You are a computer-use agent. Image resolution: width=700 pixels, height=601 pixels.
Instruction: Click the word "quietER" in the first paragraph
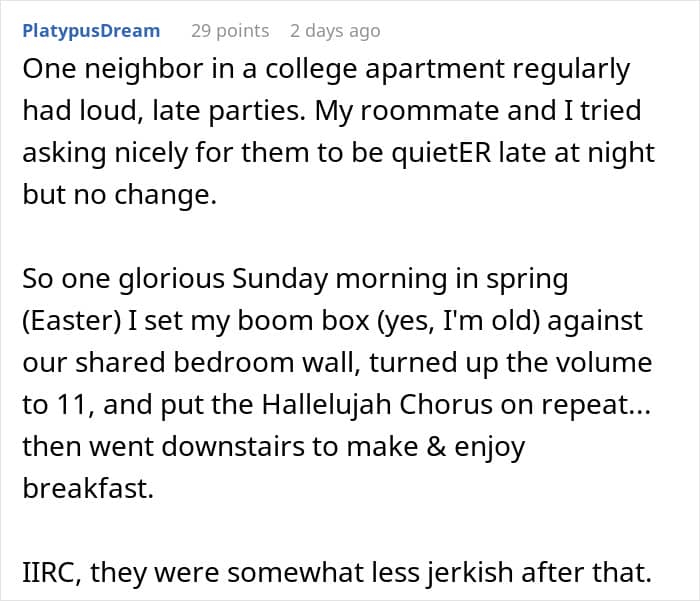click(x=442, y=153)
